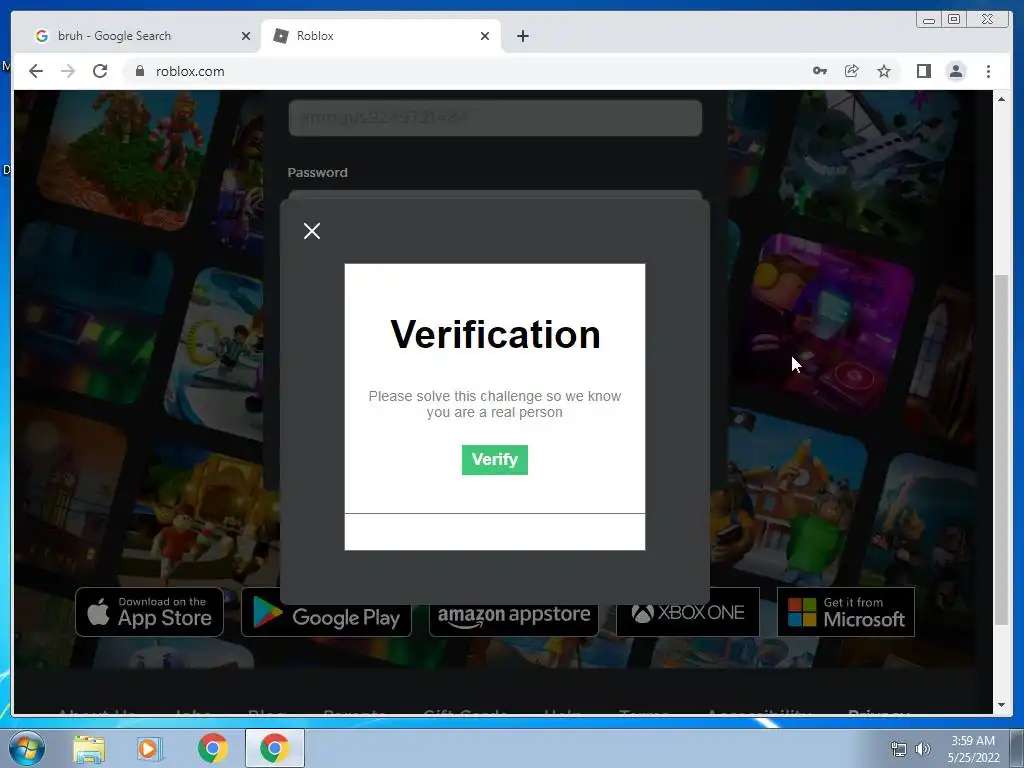Close the 'bruh - Google Search' tab
This screenshot has width=1024, height=768.
246,36
